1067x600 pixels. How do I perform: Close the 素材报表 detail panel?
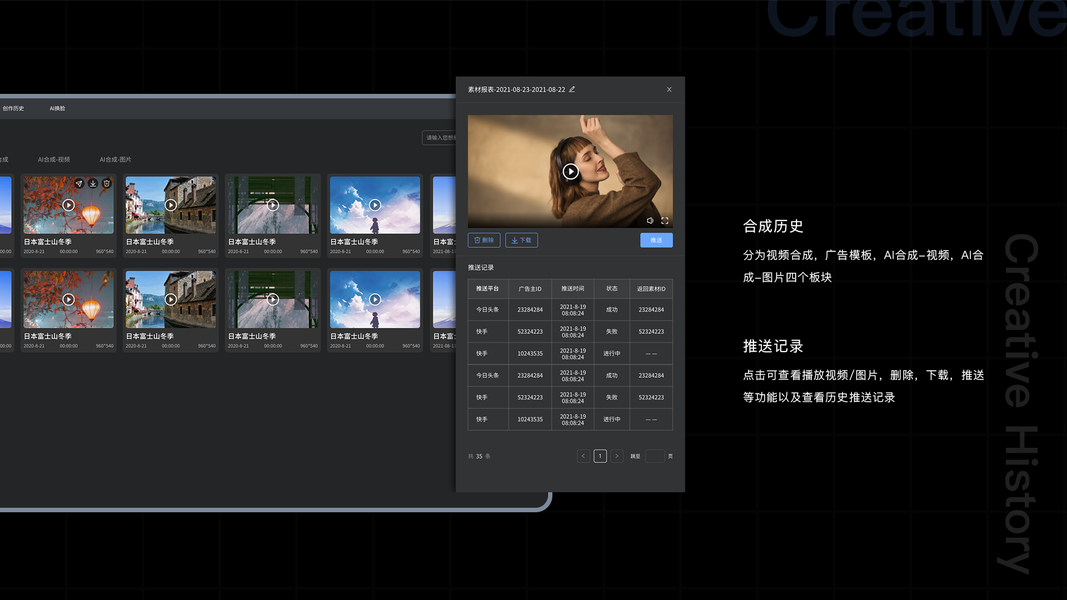tap(669, 90)
